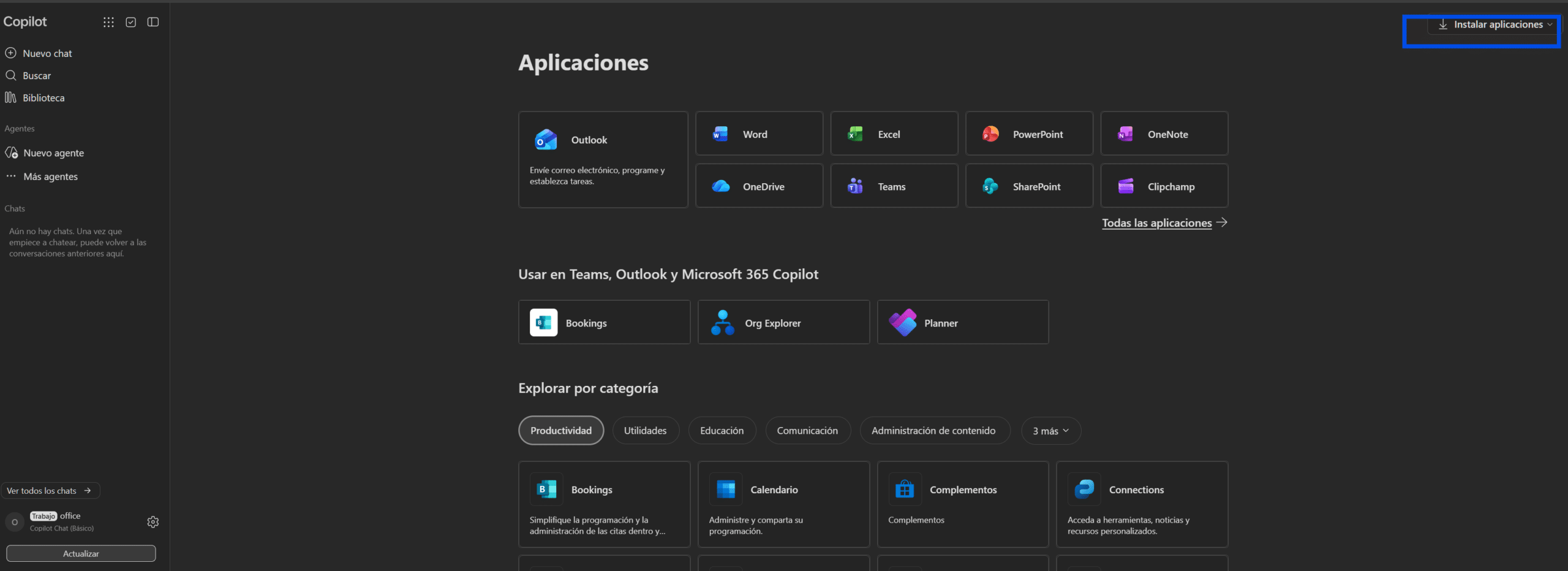
Task: Open the Outlook app card
Action: pyautogui.click(x=603, y=159)
